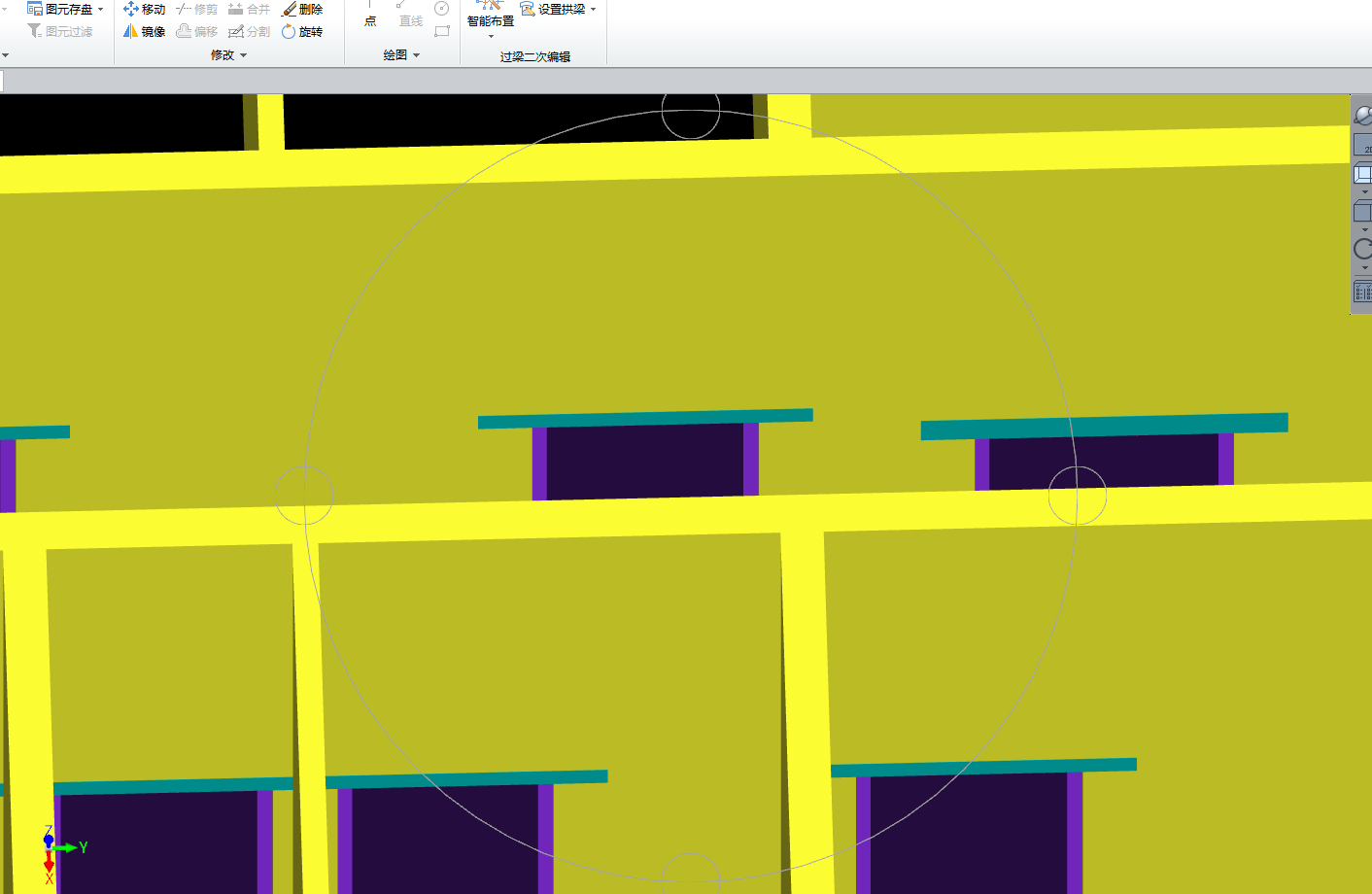Image resolution: width=1372 pixels, height=894 pixels.
Task: Open the 设置拱梁 dropdown arrow
Action: (x=593, y=10)
